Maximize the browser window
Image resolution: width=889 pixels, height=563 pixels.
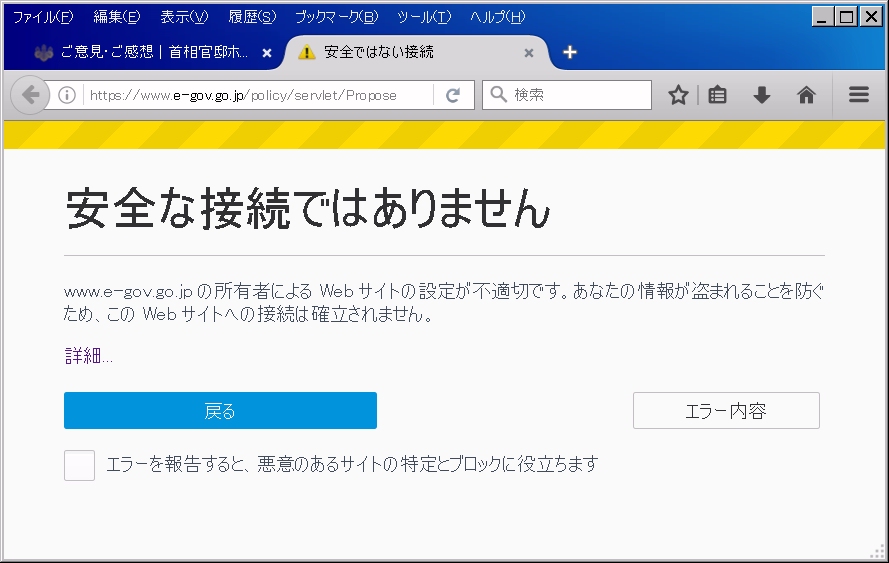pyautogui.click(x=846, y=17)
